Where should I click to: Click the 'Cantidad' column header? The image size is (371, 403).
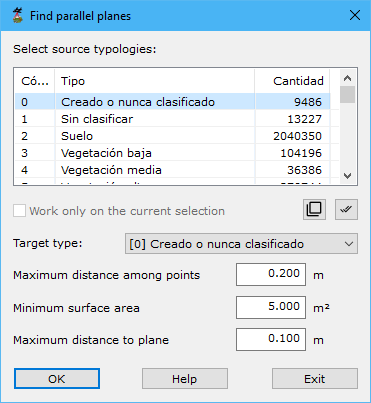(x=292, y=81)
